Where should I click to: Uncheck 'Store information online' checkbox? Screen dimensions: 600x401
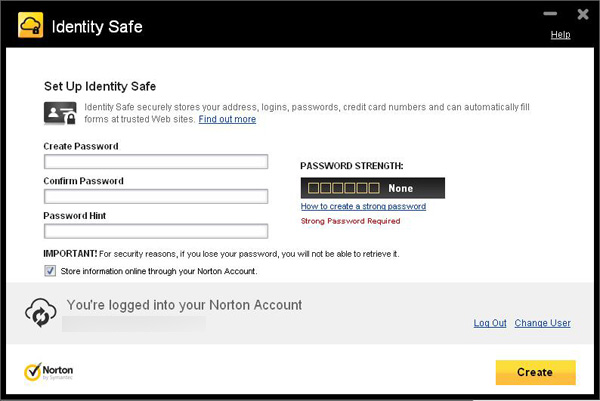50,271
